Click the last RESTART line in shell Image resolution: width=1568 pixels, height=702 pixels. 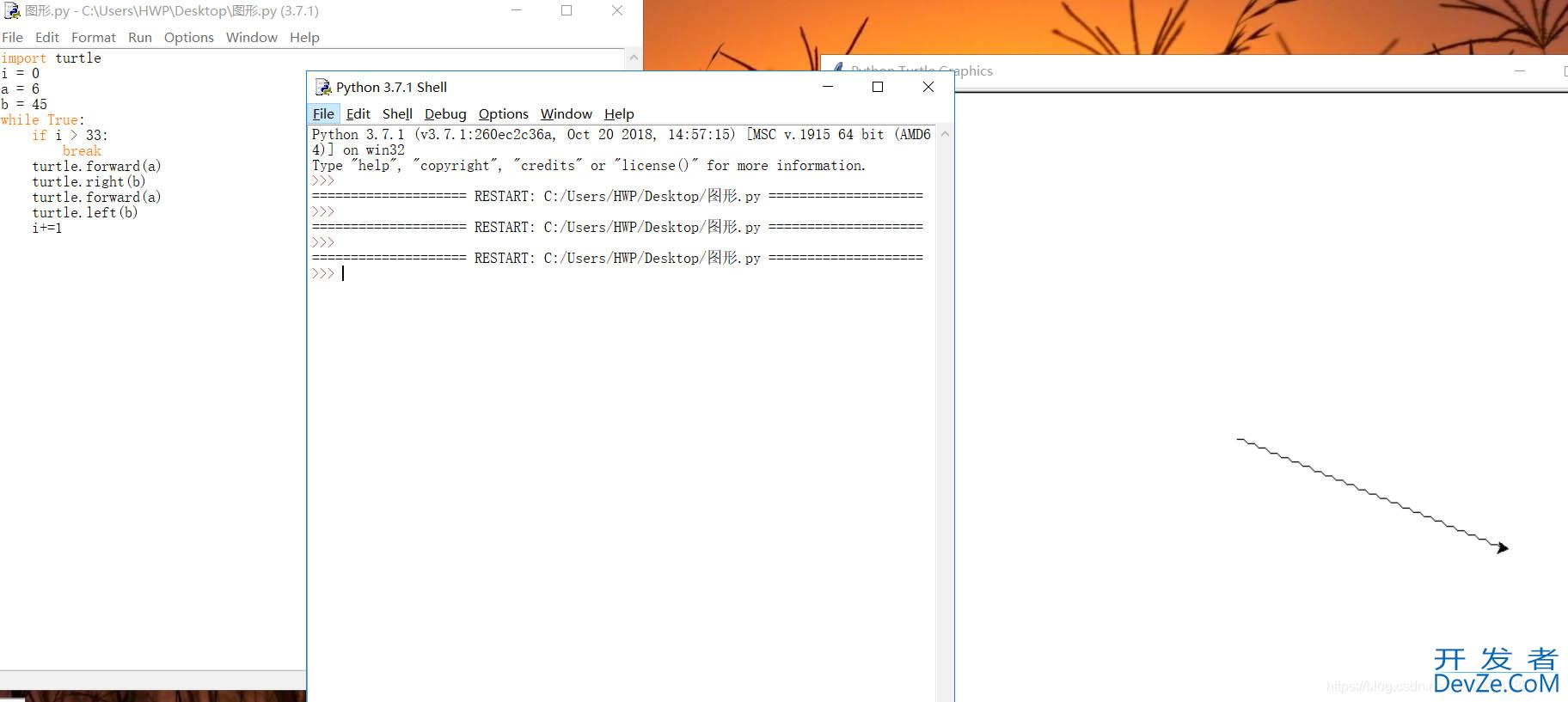tap(617, 258)
